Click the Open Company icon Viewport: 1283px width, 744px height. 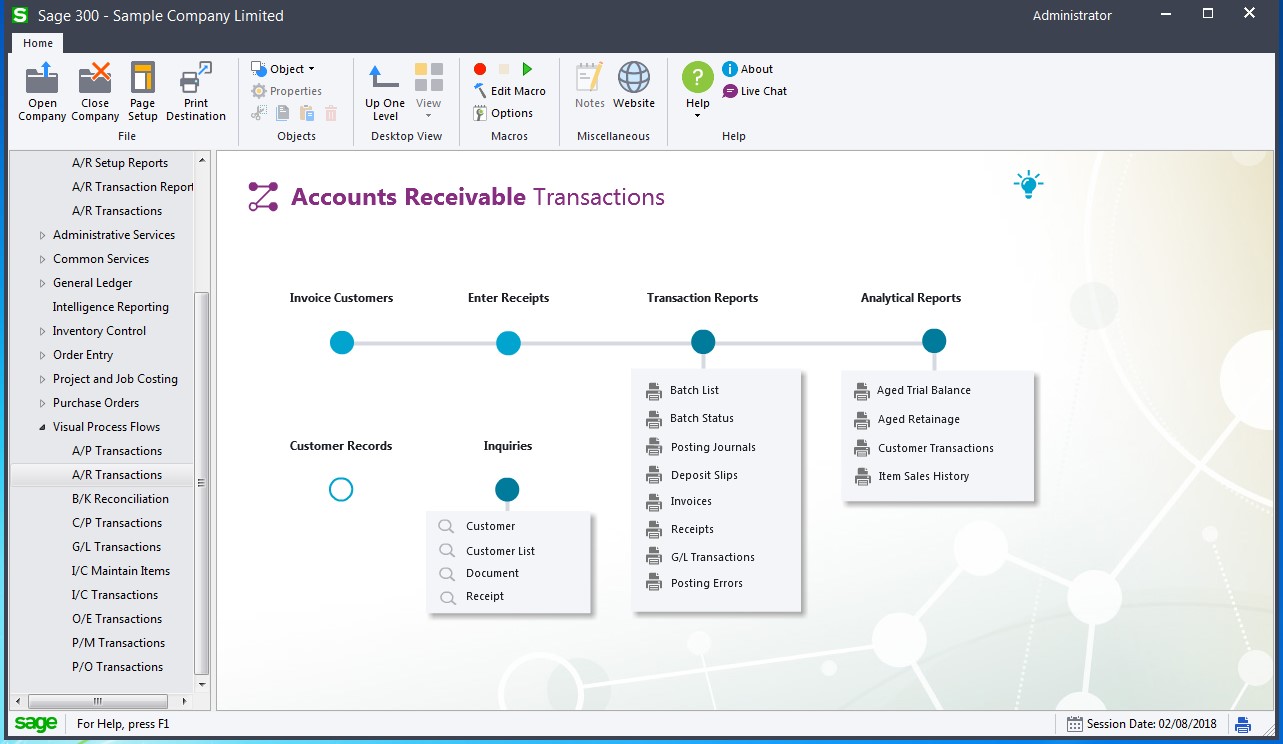[x=42, y=79]
